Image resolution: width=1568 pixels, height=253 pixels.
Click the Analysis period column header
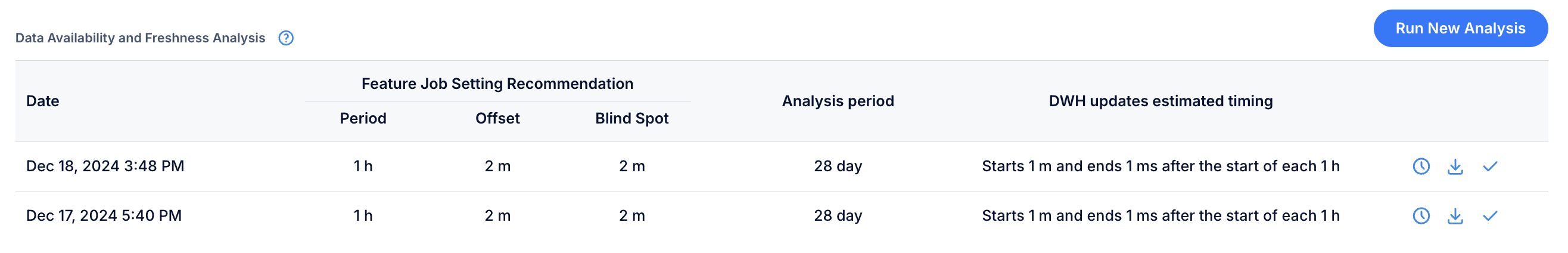coord(838,101)
